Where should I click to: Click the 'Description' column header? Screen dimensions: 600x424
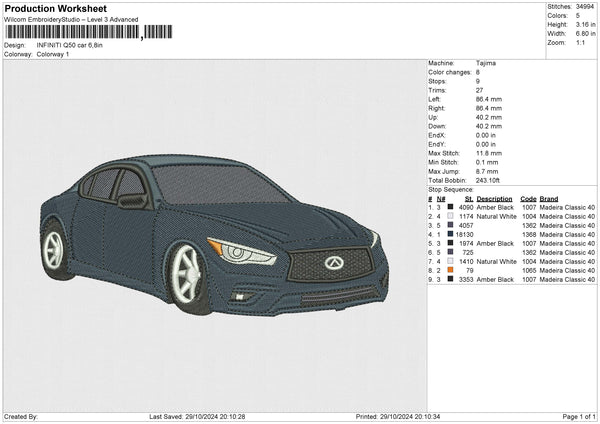pyautogui.click(x=494, y=199)
